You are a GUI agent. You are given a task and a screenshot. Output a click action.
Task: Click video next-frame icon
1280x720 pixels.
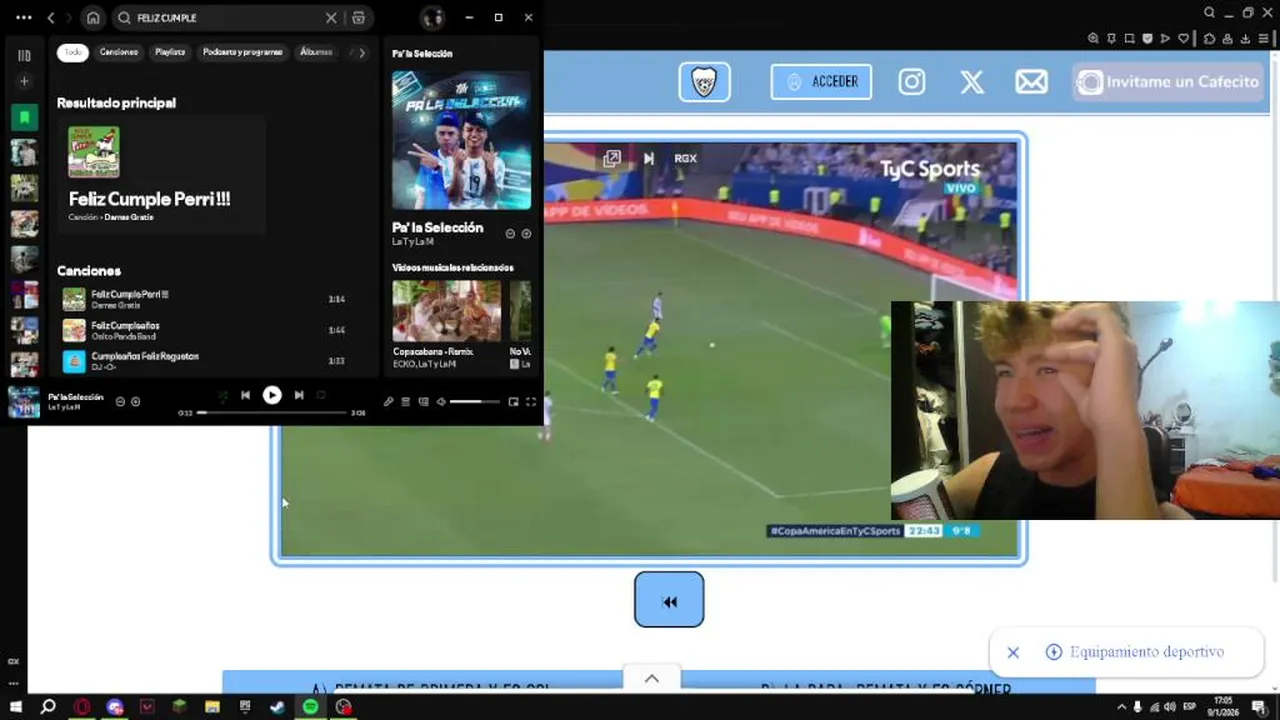649,158
